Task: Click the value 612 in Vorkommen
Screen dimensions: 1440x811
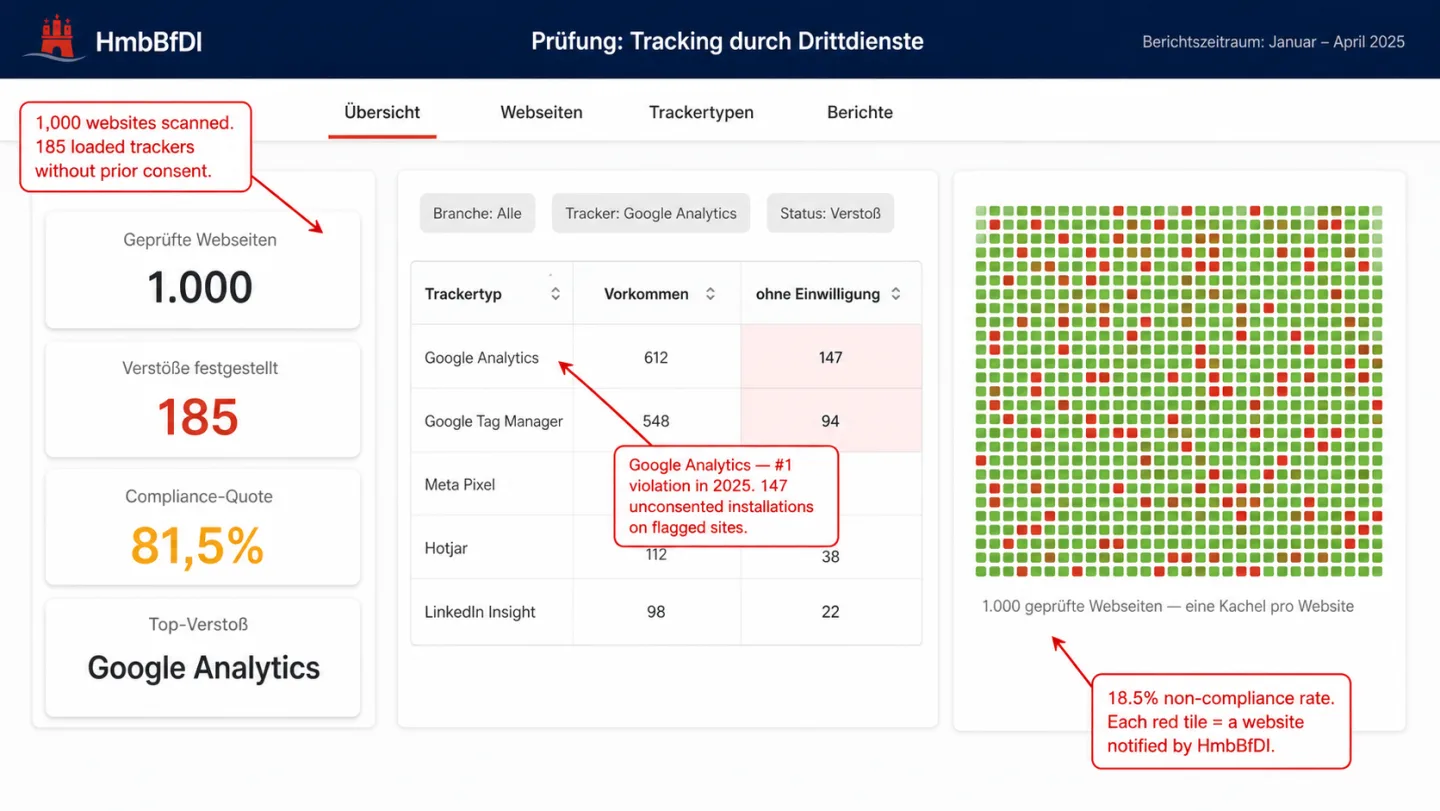Action: point(656,358)
